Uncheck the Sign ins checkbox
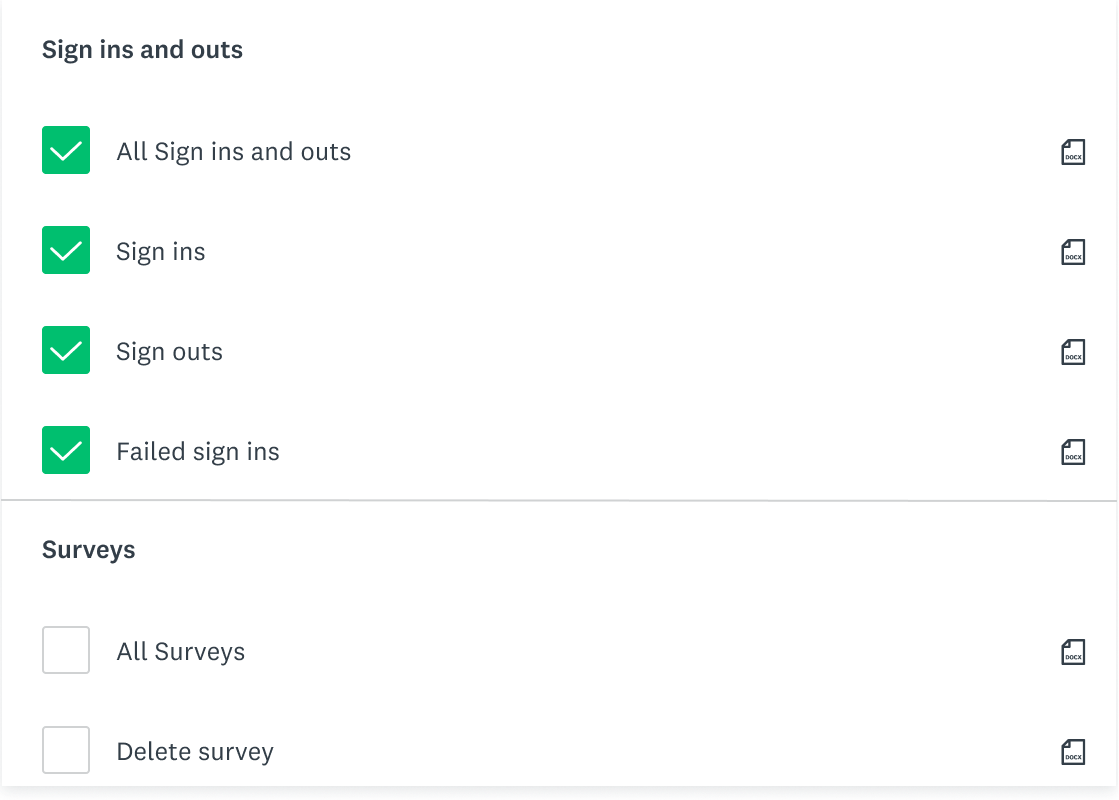1119x800 pixels. [66, 250]
